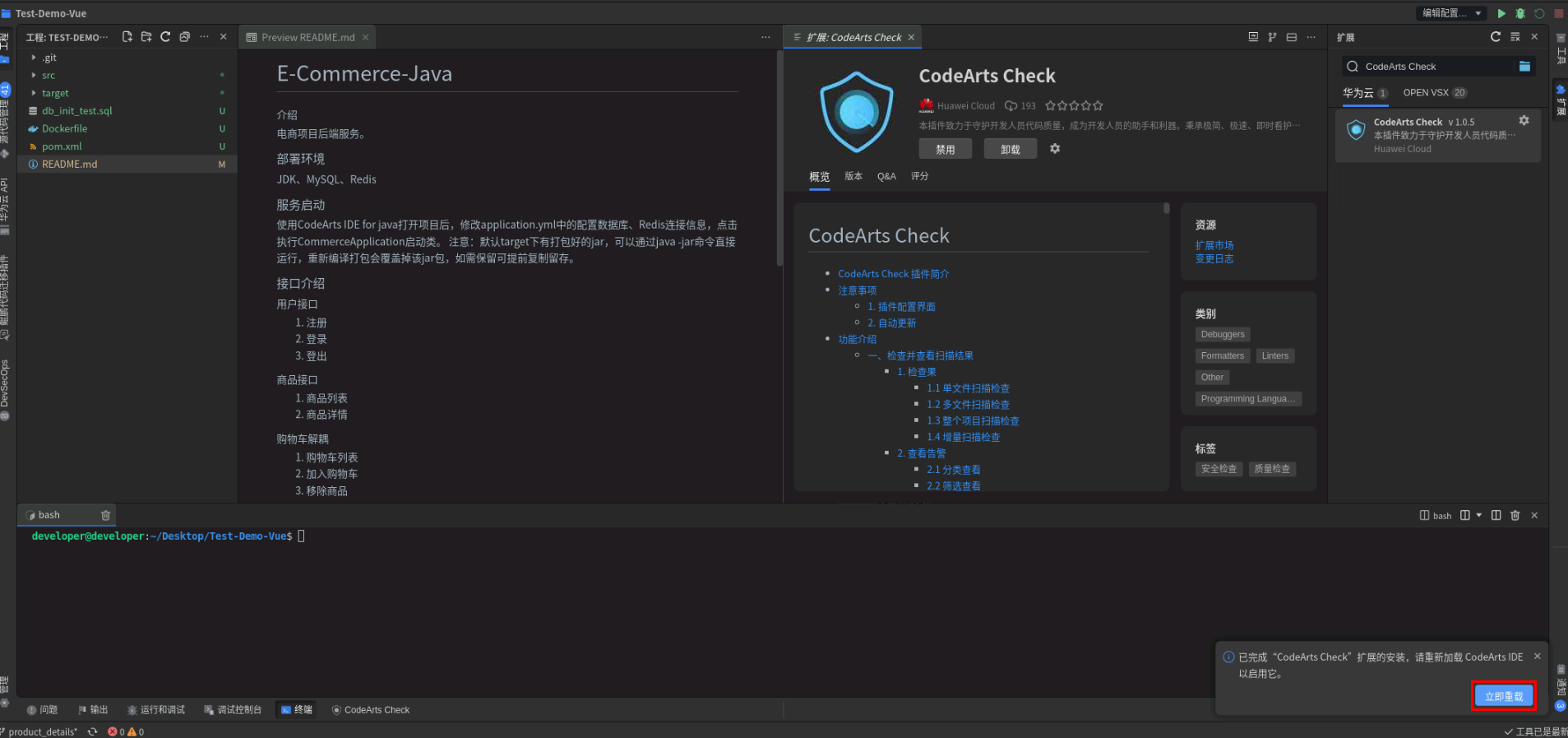
Task: Open terminal split dropdown arrow
Action: click(x=1479, y=515)
